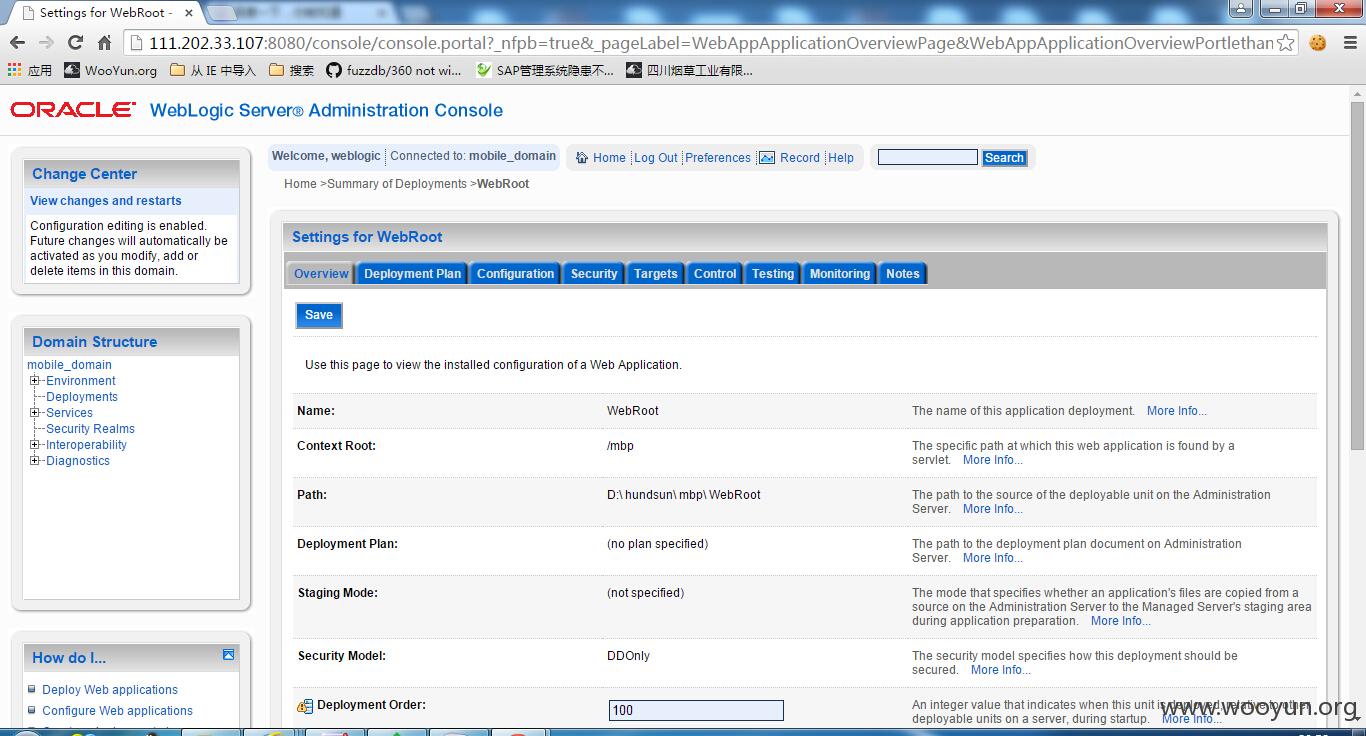
Task: Click the browser address bar
Action: (710, 42)
